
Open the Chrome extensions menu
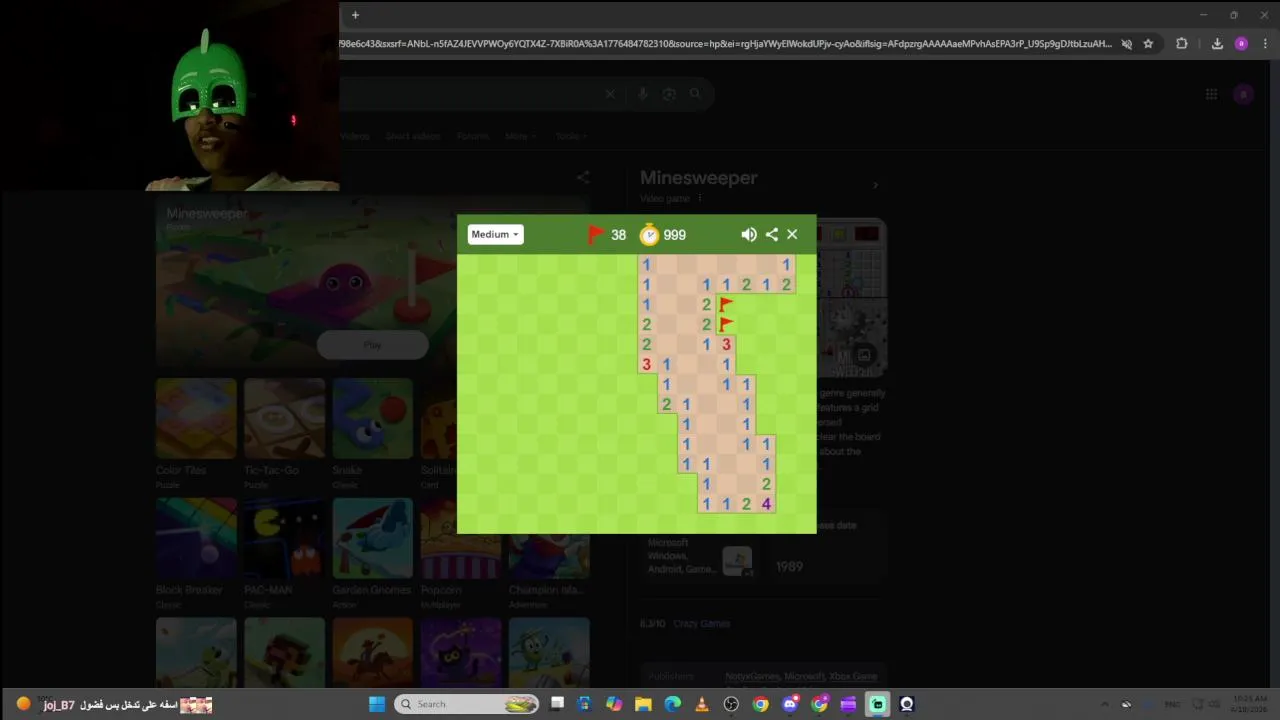click(1181, 44)
